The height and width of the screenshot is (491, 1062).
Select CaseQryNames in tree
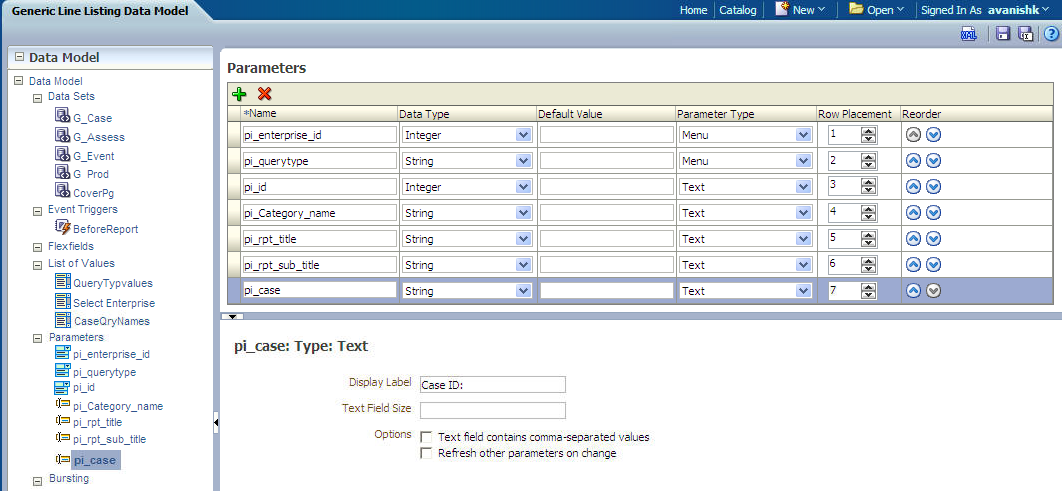pos(111,321)
